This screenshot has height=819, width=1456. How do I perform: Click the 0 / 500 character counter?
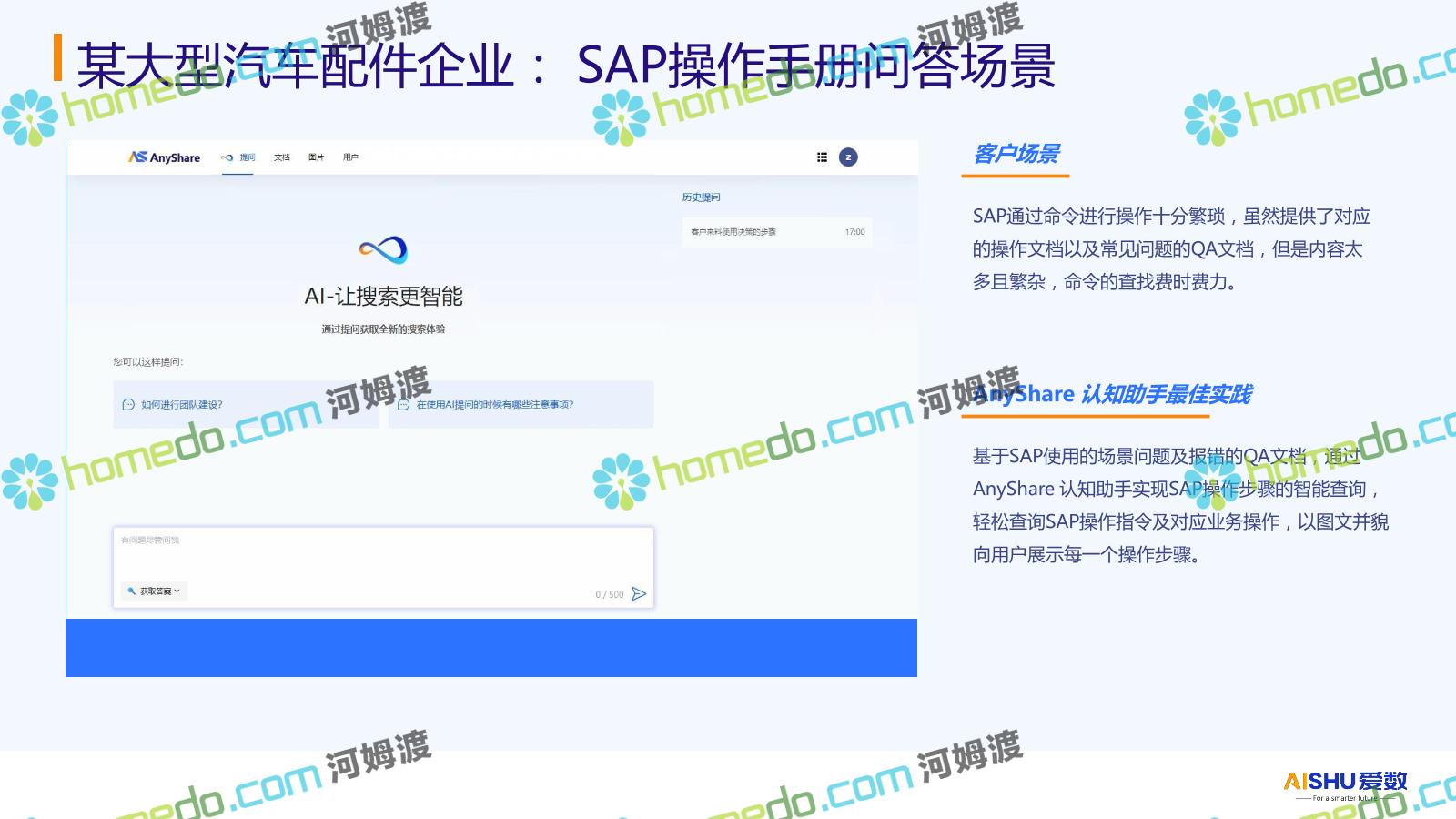(x=609, y=595)
